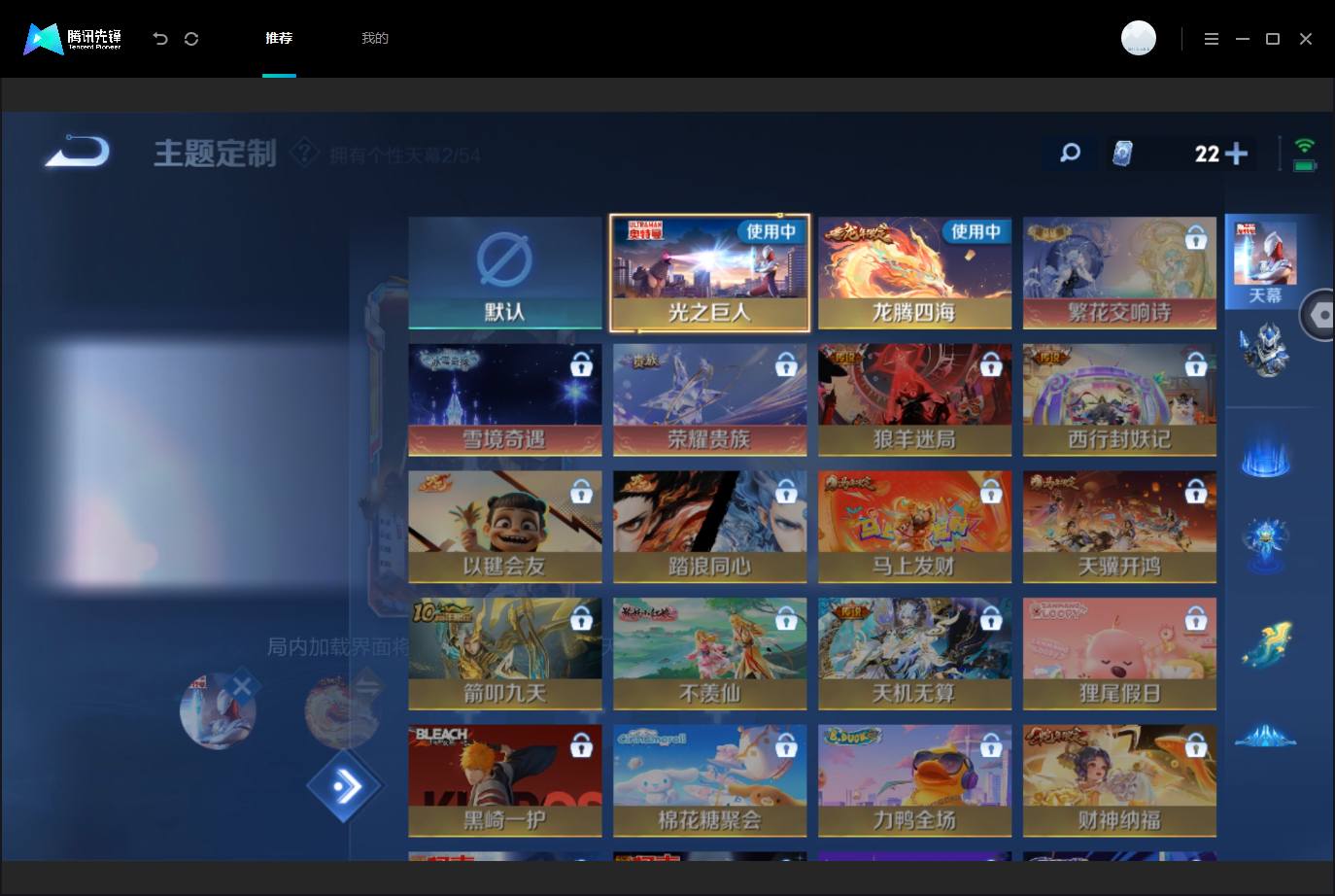Image resolution: width=1335 pixels, height=896 pixels.
Task: Click the lock icon on 西行封妖记
Action: coord(1196,364)
